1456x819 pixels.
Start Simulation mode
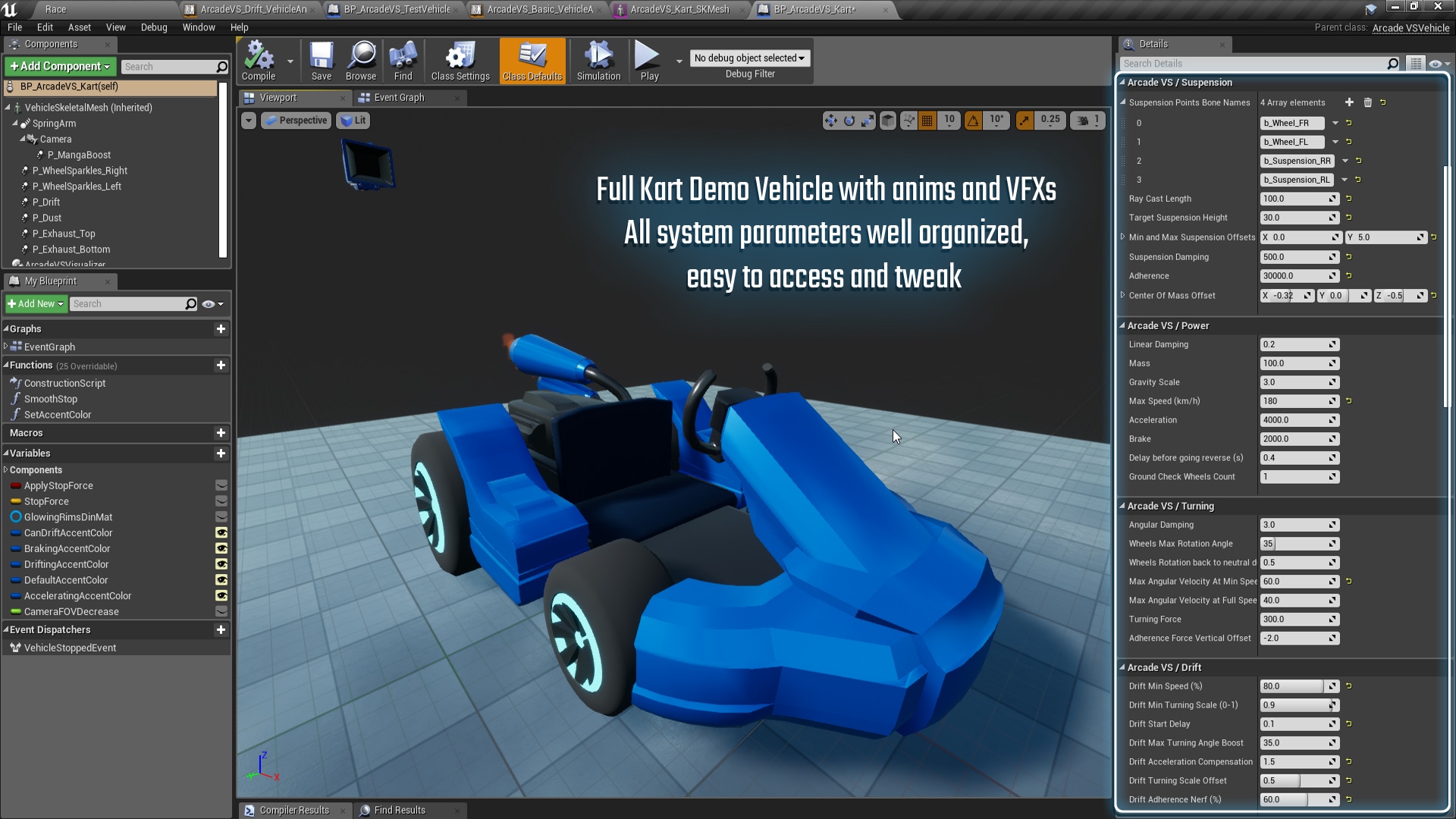point(598,61)
